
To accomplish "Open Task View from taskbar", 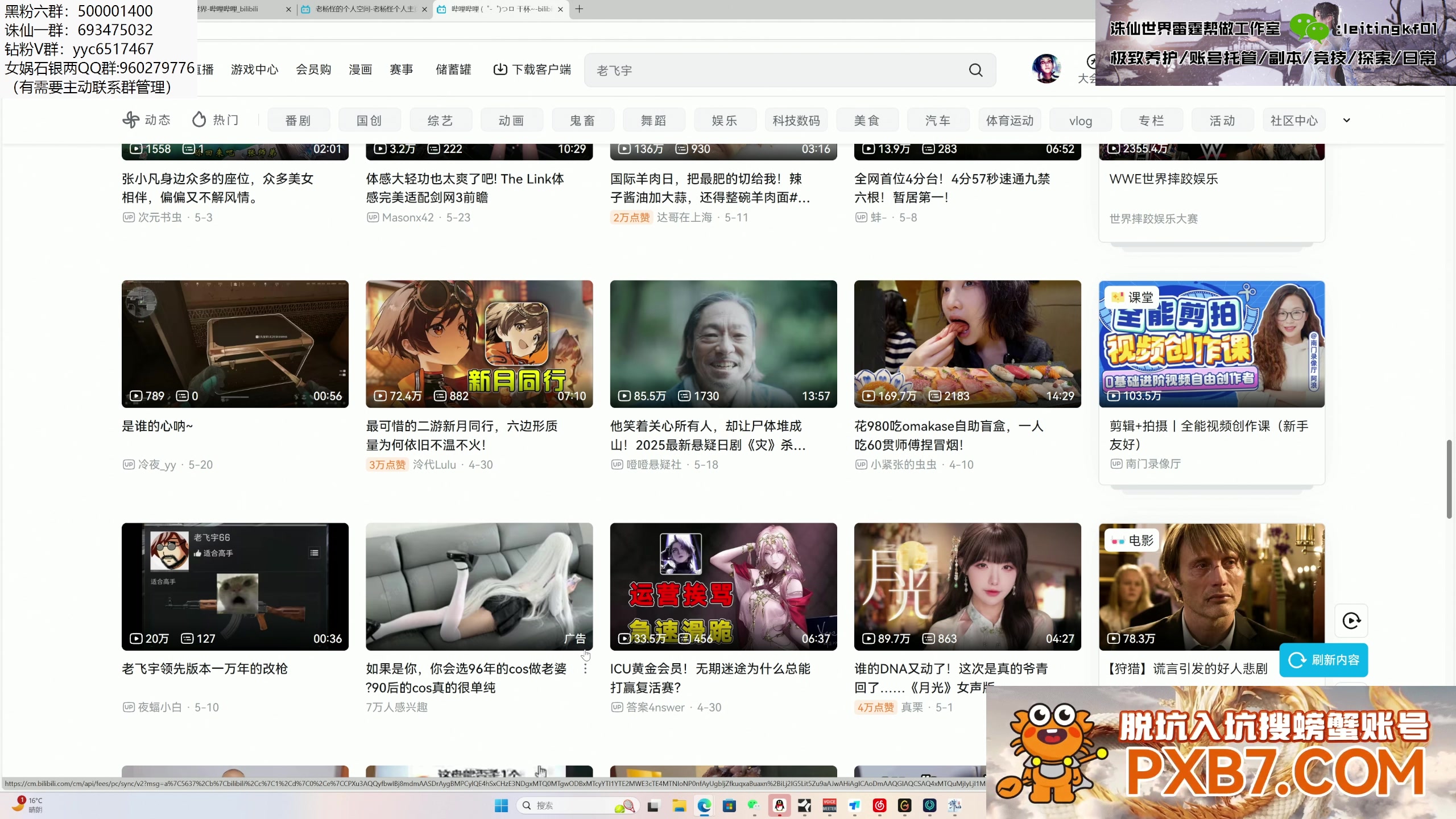I will (x=653, y=805).
